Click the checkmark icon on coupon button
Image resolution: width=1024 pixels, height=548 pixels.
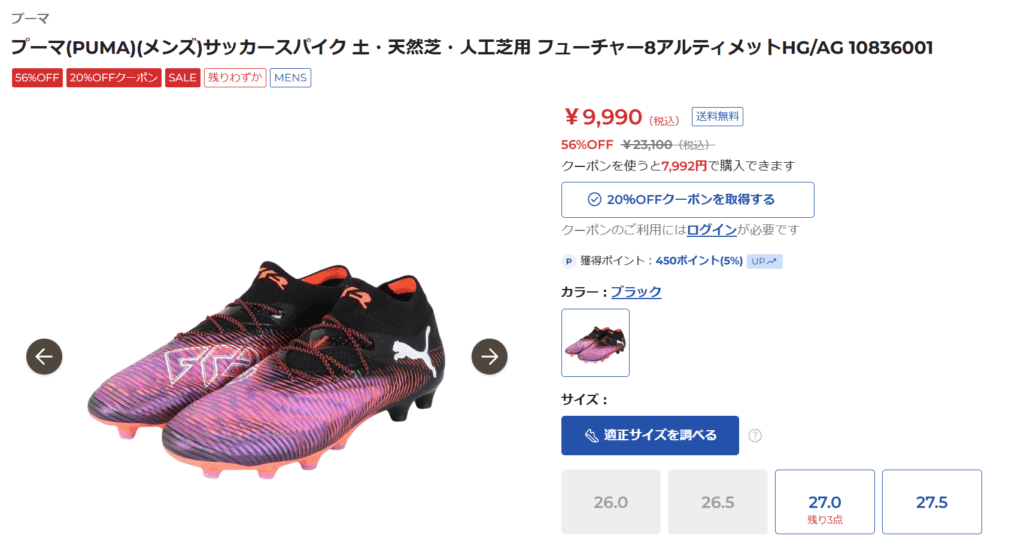[594, 199]
